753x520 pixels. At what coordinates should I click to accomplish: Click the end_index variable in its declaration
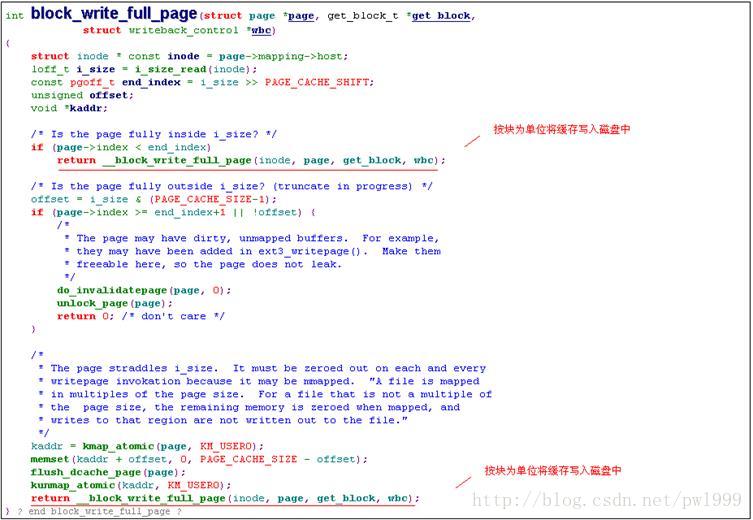151,82
